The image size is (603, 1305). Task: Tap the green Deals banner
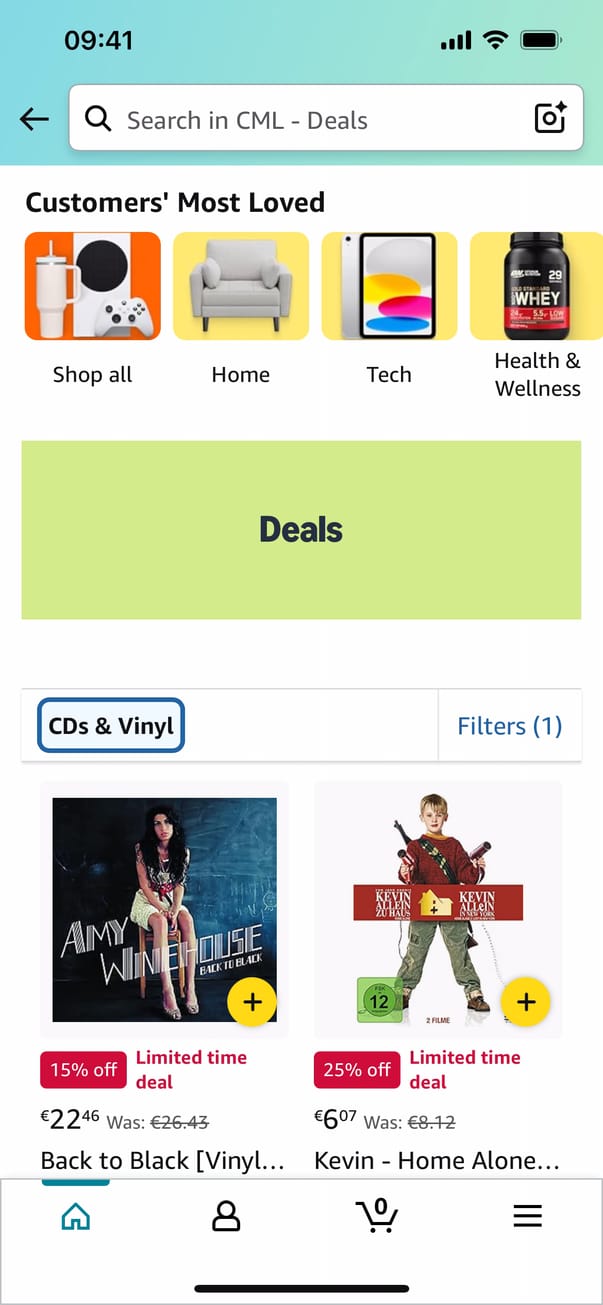point(301,530)
